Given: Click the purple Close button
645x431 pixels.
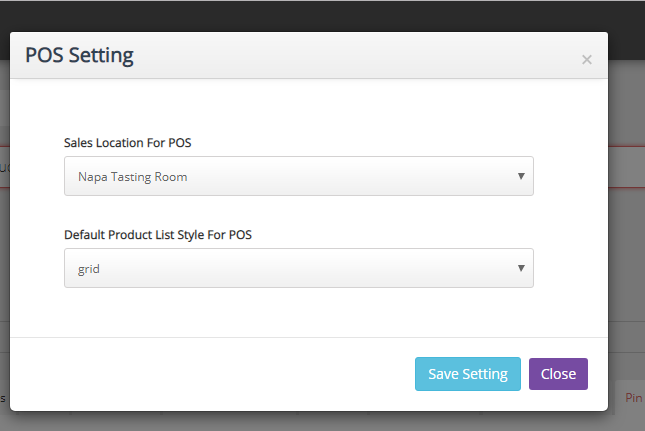Looking at the screenshot, I should pyautogui.click(x=558, y=374).
